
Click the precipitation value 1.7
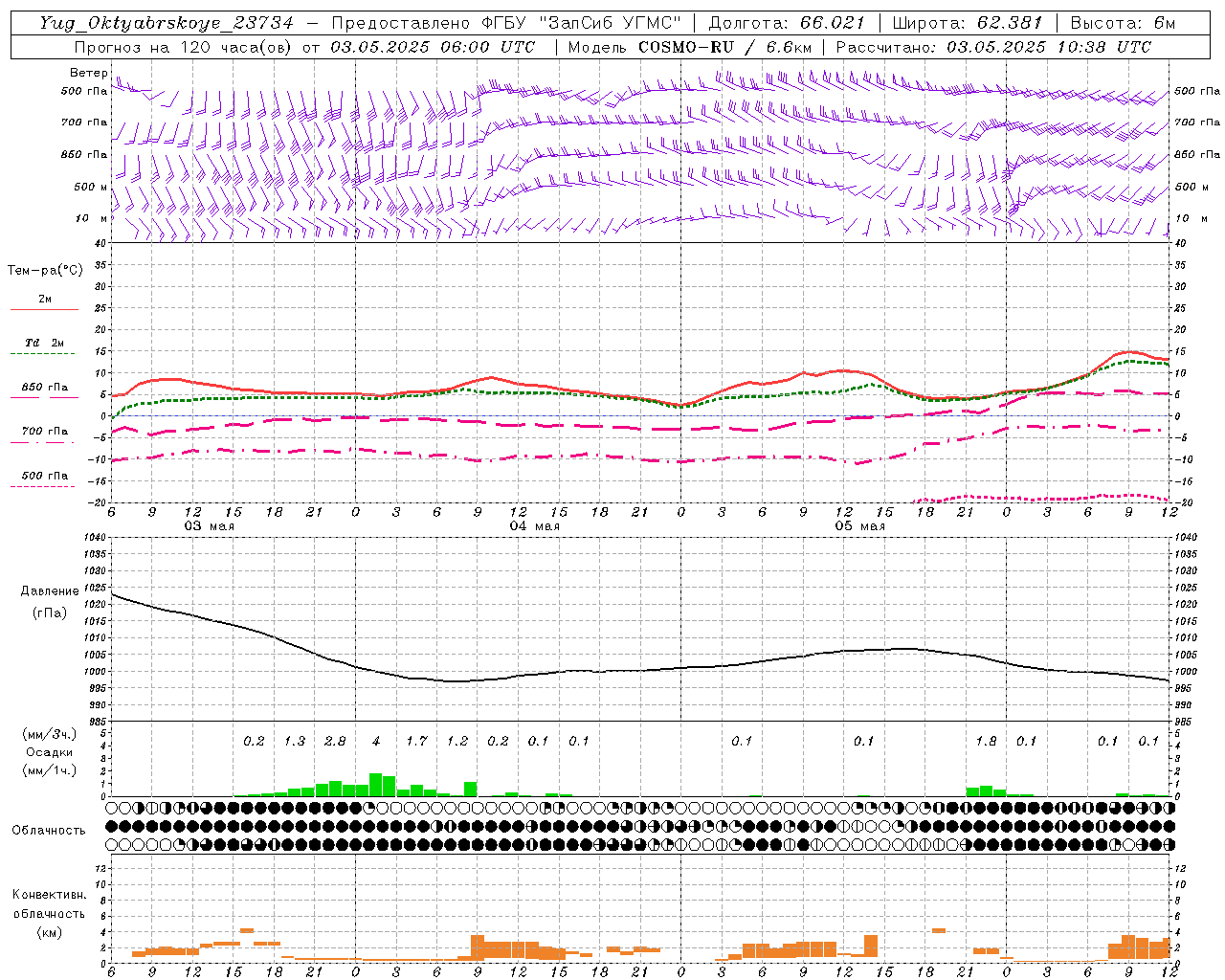416,741
